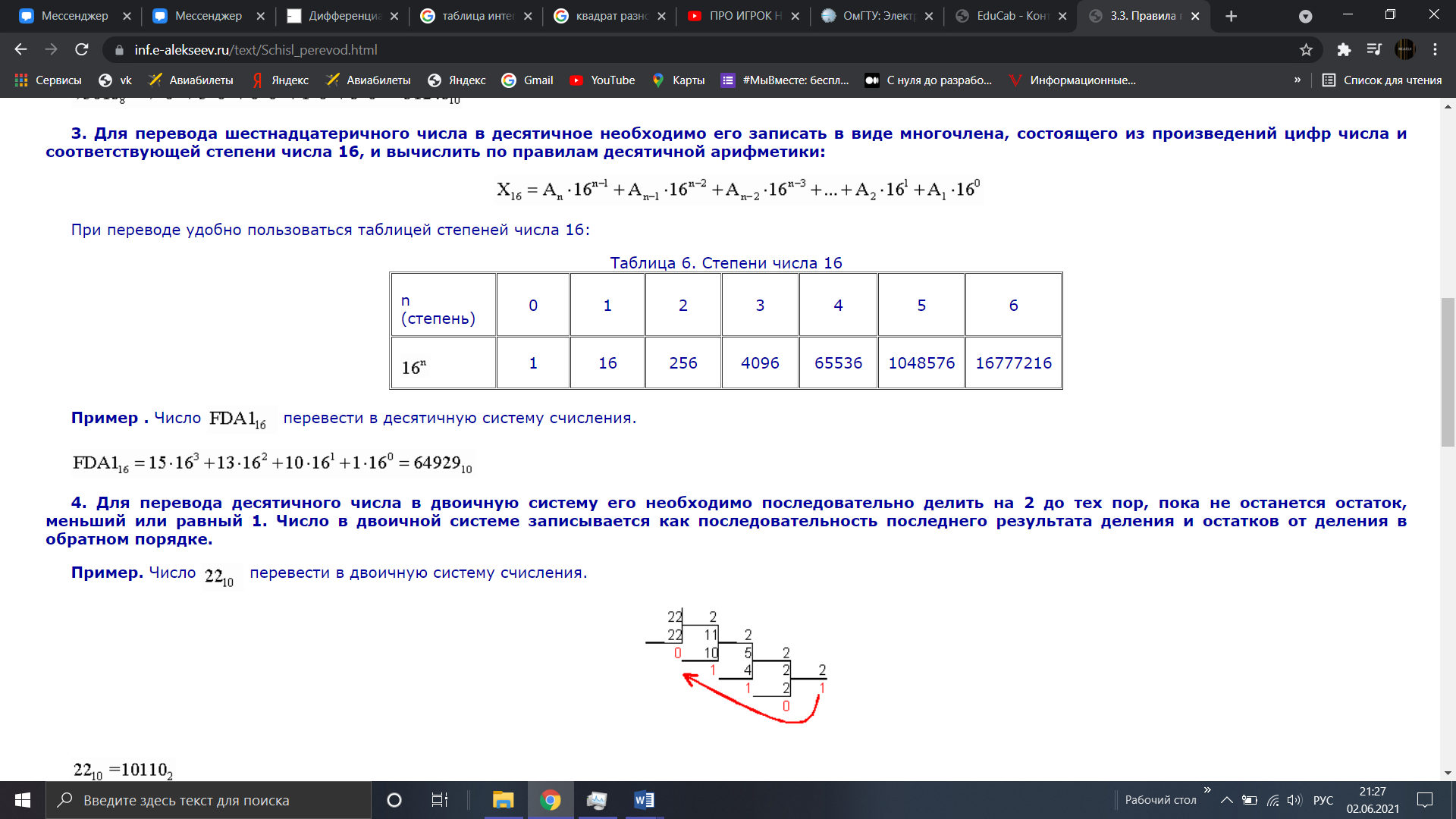1456x819 pixels.
Task: Click the page scrollbar thumb
Action: 1448,372
